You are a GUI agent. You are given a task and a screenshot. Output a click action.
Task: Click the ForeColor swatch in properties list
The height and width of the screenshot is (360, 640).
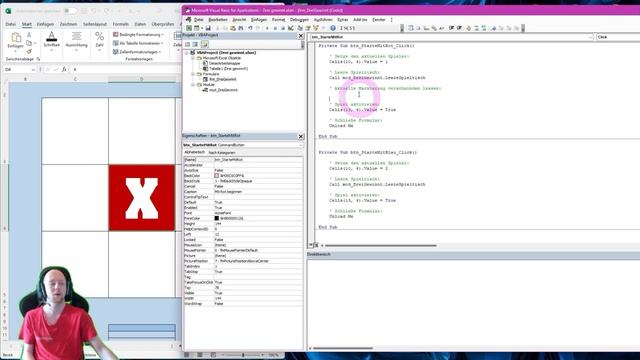(217, 218)
